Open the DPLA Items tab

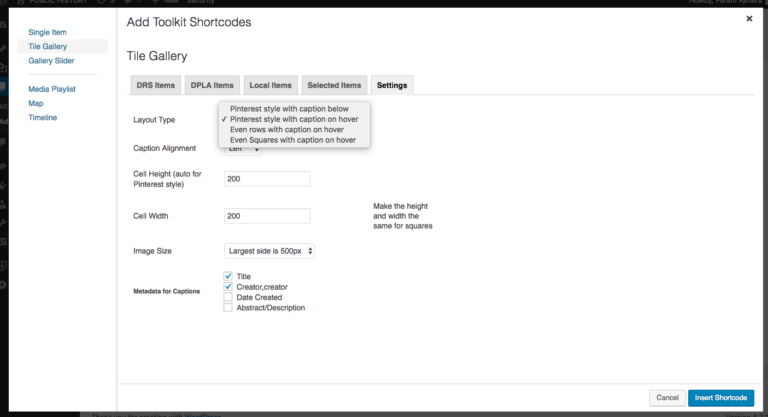212,86
